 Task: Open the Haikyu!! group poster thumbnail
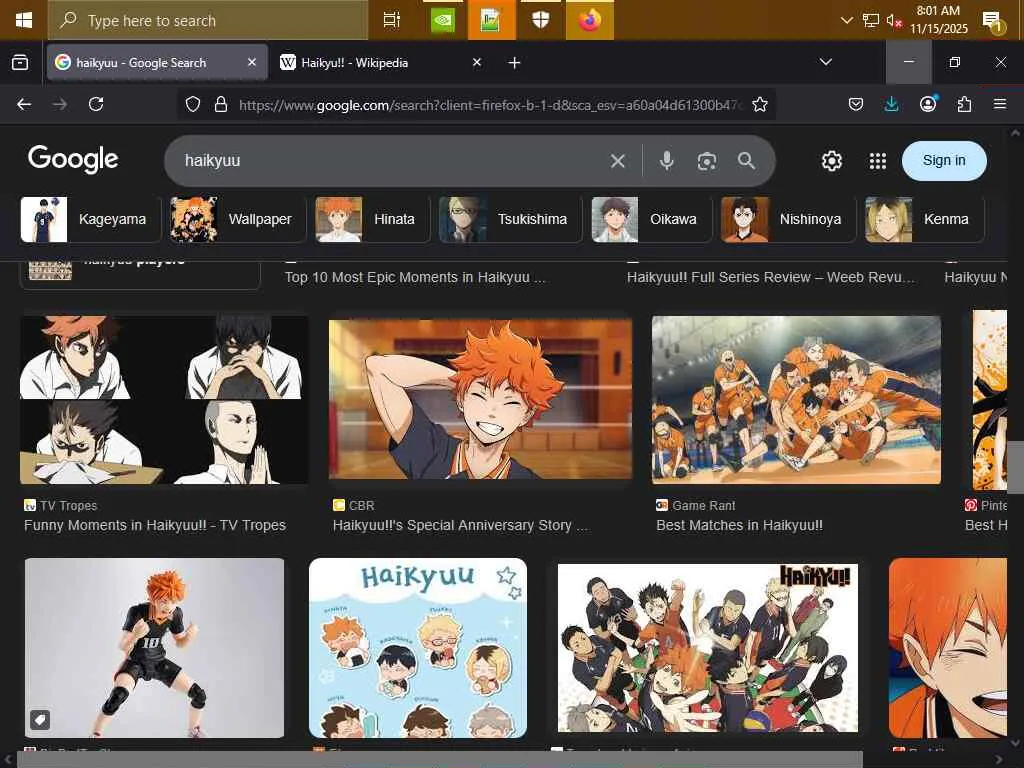[x=708, y=648]
